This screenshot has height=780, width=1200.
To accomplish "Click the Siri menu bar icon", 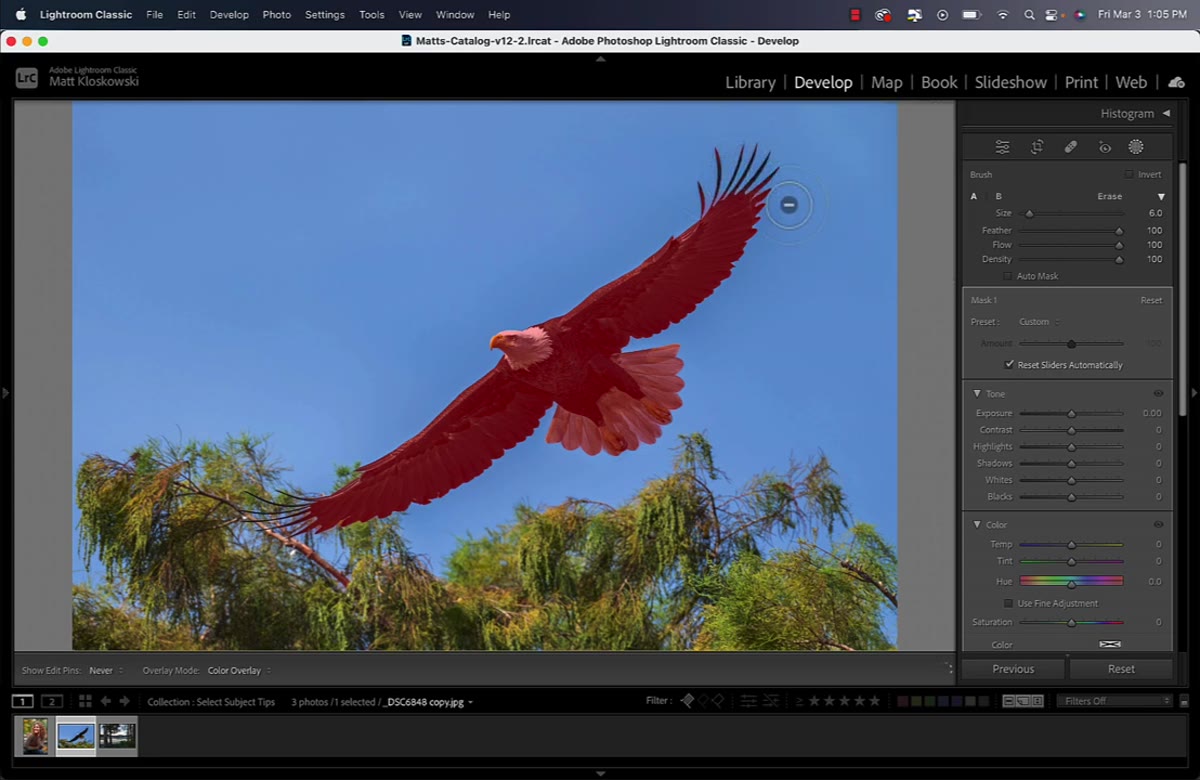I will 1080,15.
